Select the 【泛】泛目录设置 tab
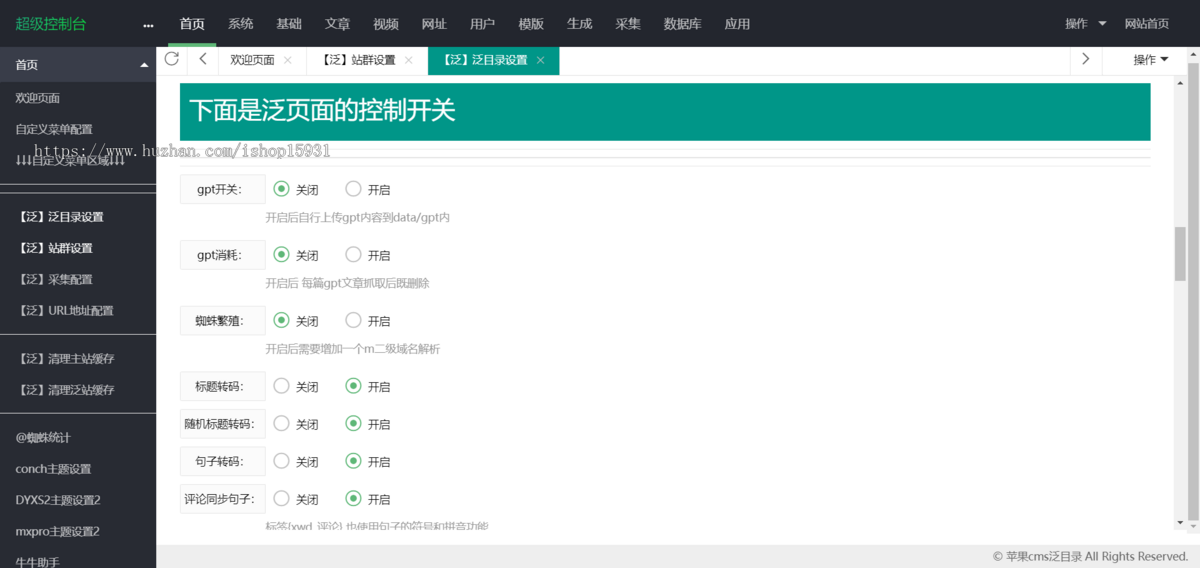 pos(485,60)
